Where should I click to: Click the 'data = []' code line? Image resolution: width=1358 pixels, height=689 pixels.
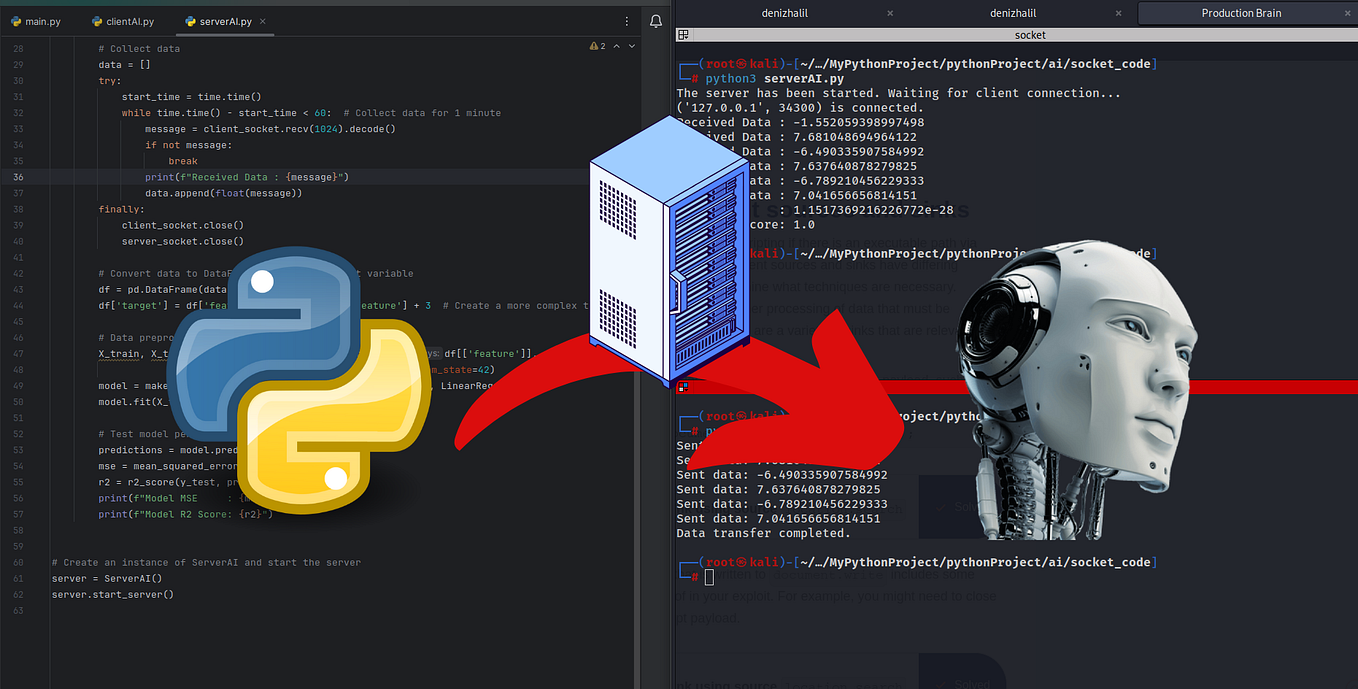123,65
